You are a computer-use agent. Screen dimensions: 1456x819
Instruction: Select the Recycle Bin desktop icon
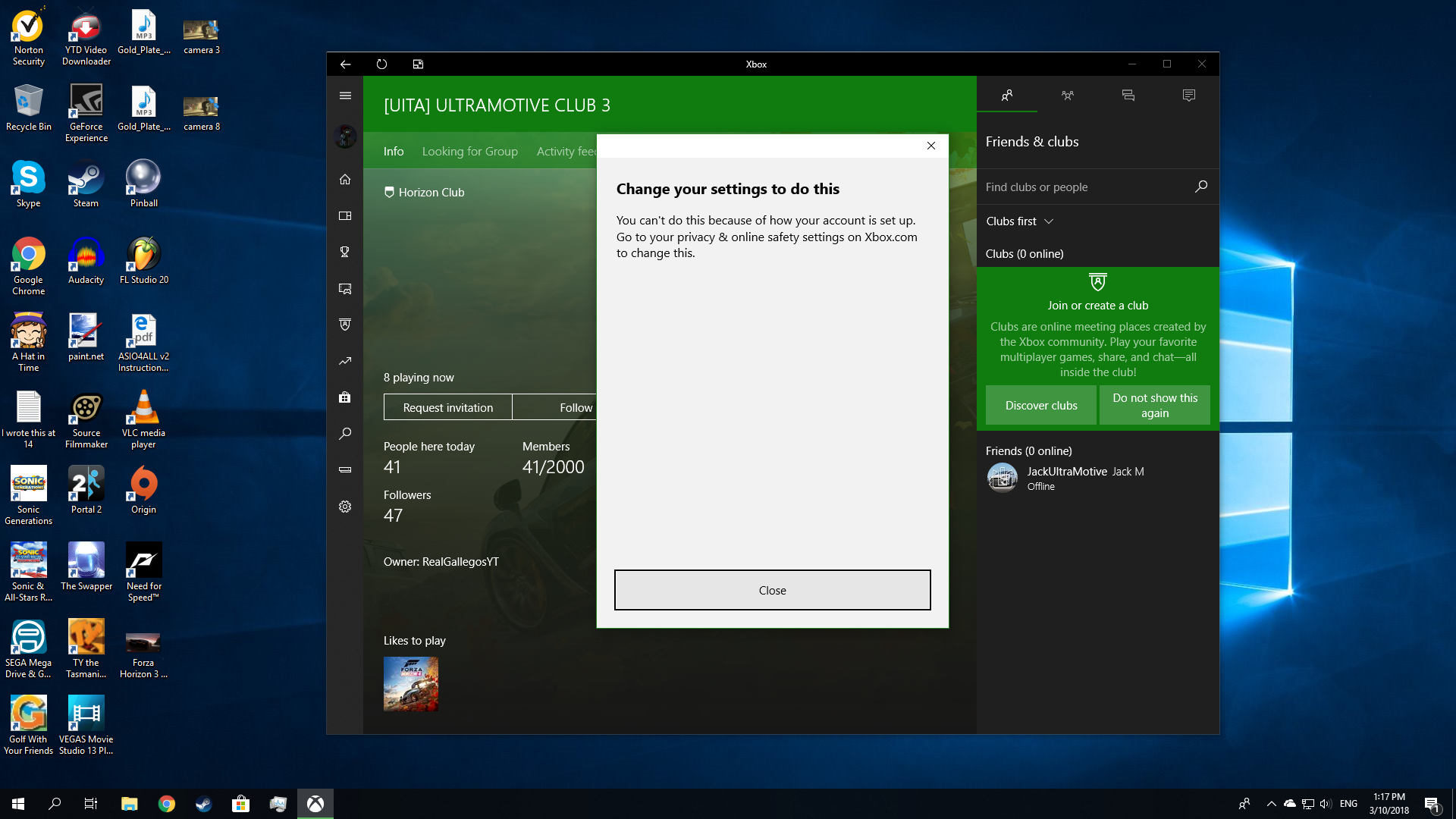[x=29, y=108]
